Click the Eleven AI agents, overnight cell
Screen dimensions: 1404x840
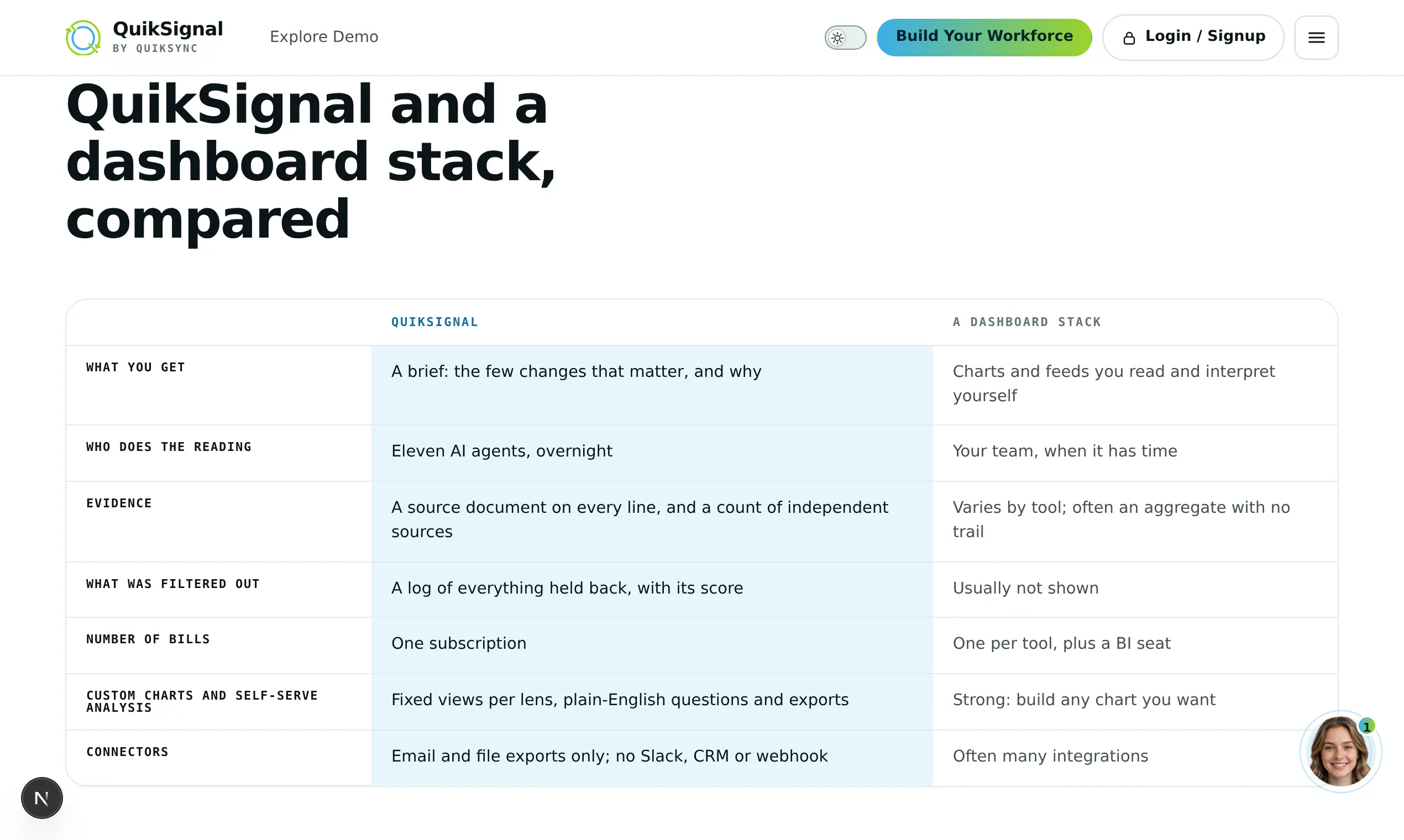652,453
